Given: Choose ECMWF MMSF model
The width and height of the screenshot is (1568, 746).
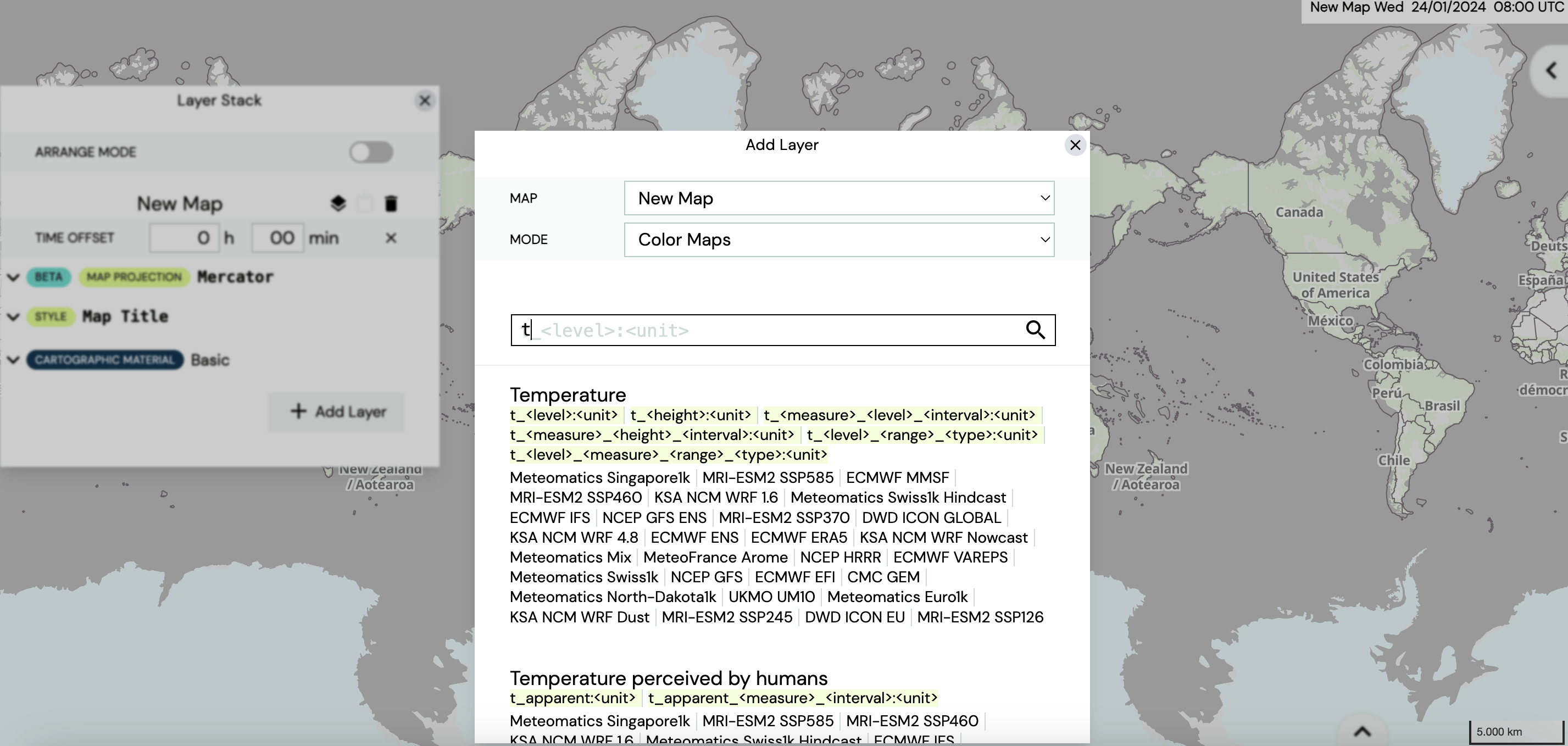Looking at the screenshot, I should [x=897, y=478].
